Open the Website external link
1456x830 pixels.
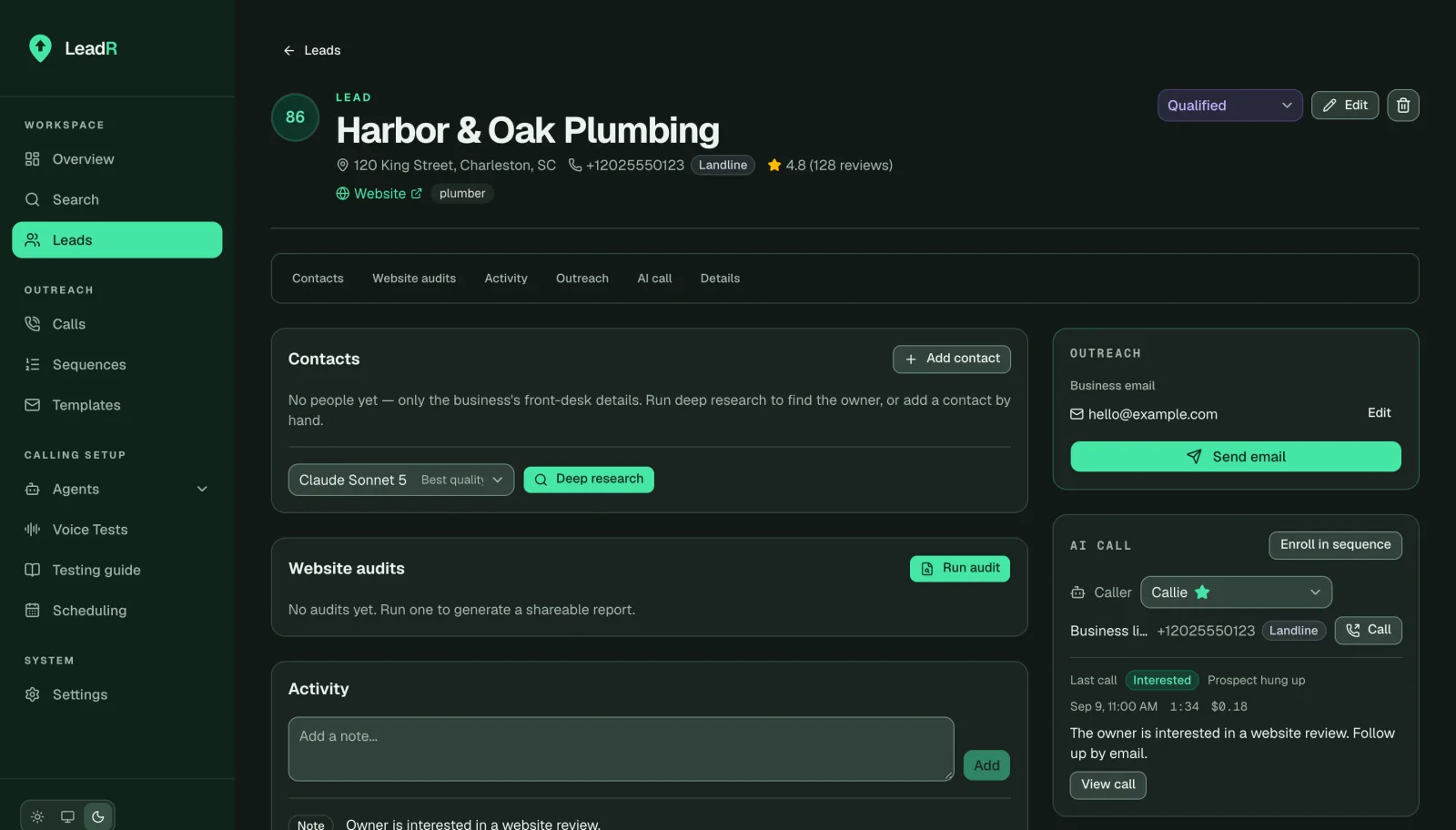pyautogui.click(x=379, y=194)
